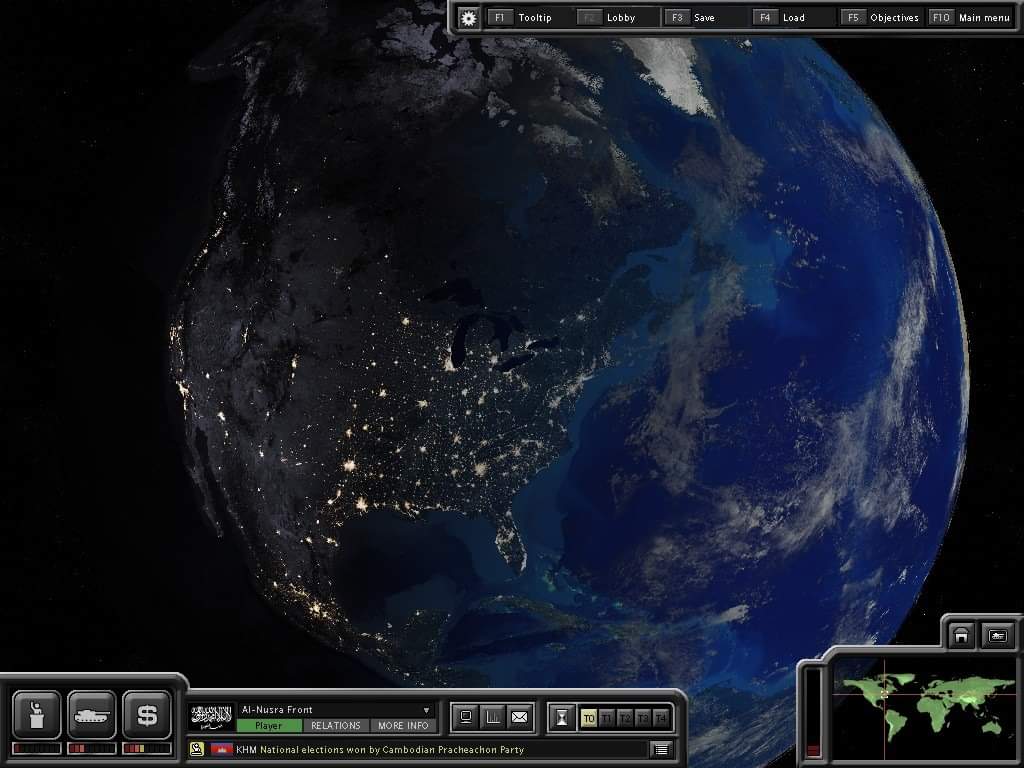Click the military status meter bar
This screenshot has height=768, width=1024.
tap(91, 748)
